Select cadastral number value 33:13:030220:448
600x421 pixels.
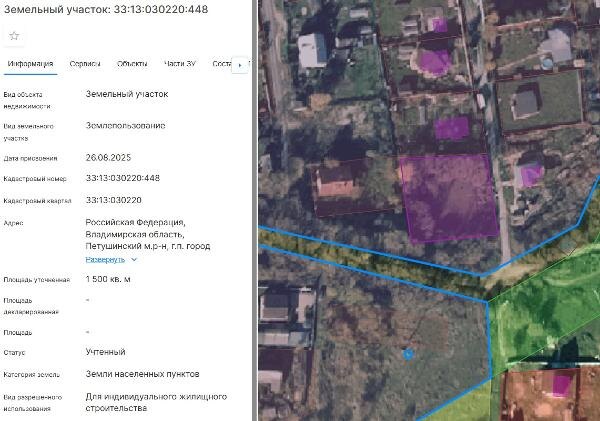pyautogui.click(x=123, y=178)
